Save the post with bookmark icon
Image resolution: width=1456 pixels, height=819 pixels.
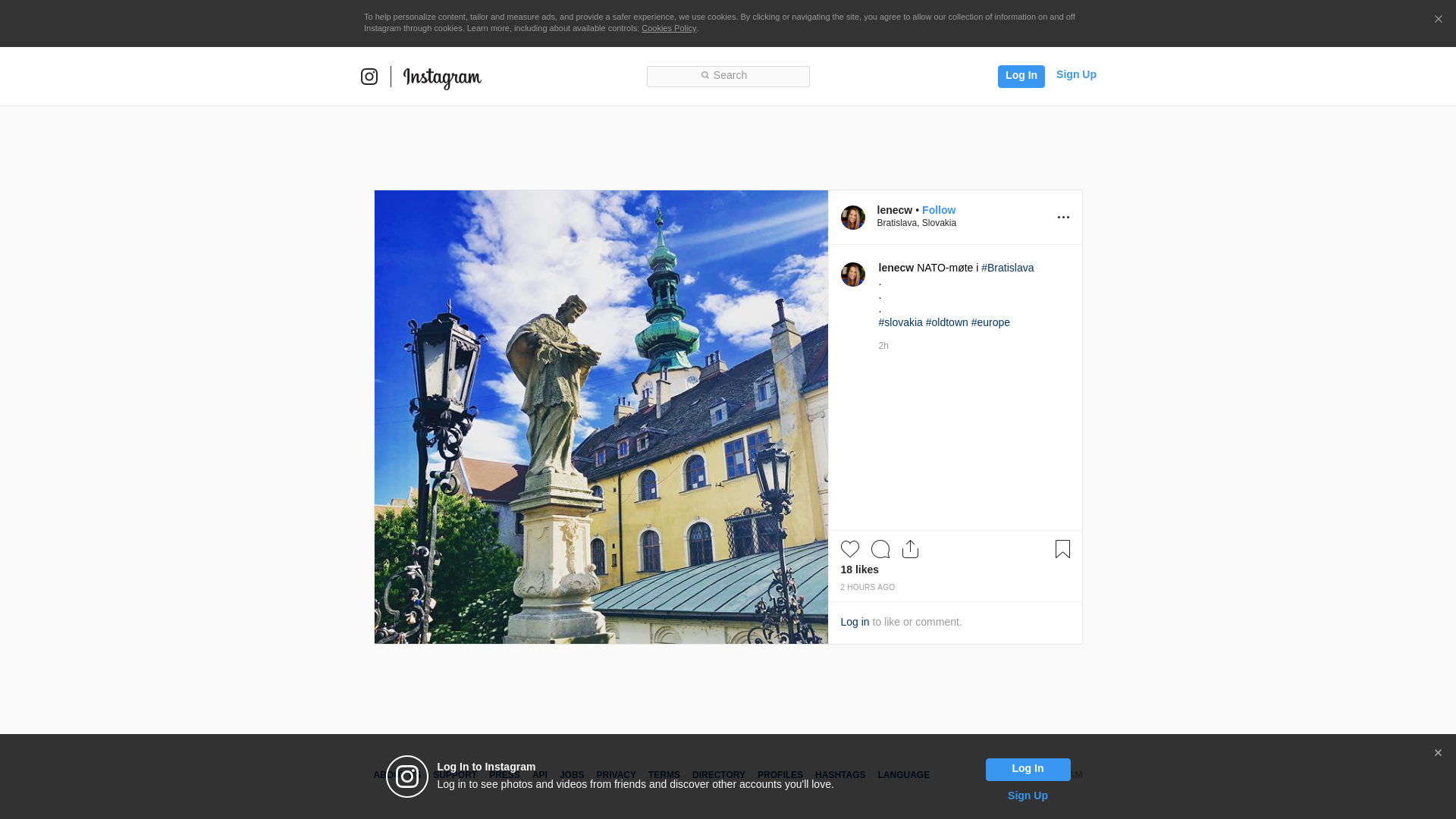(x=1062, y=549)
